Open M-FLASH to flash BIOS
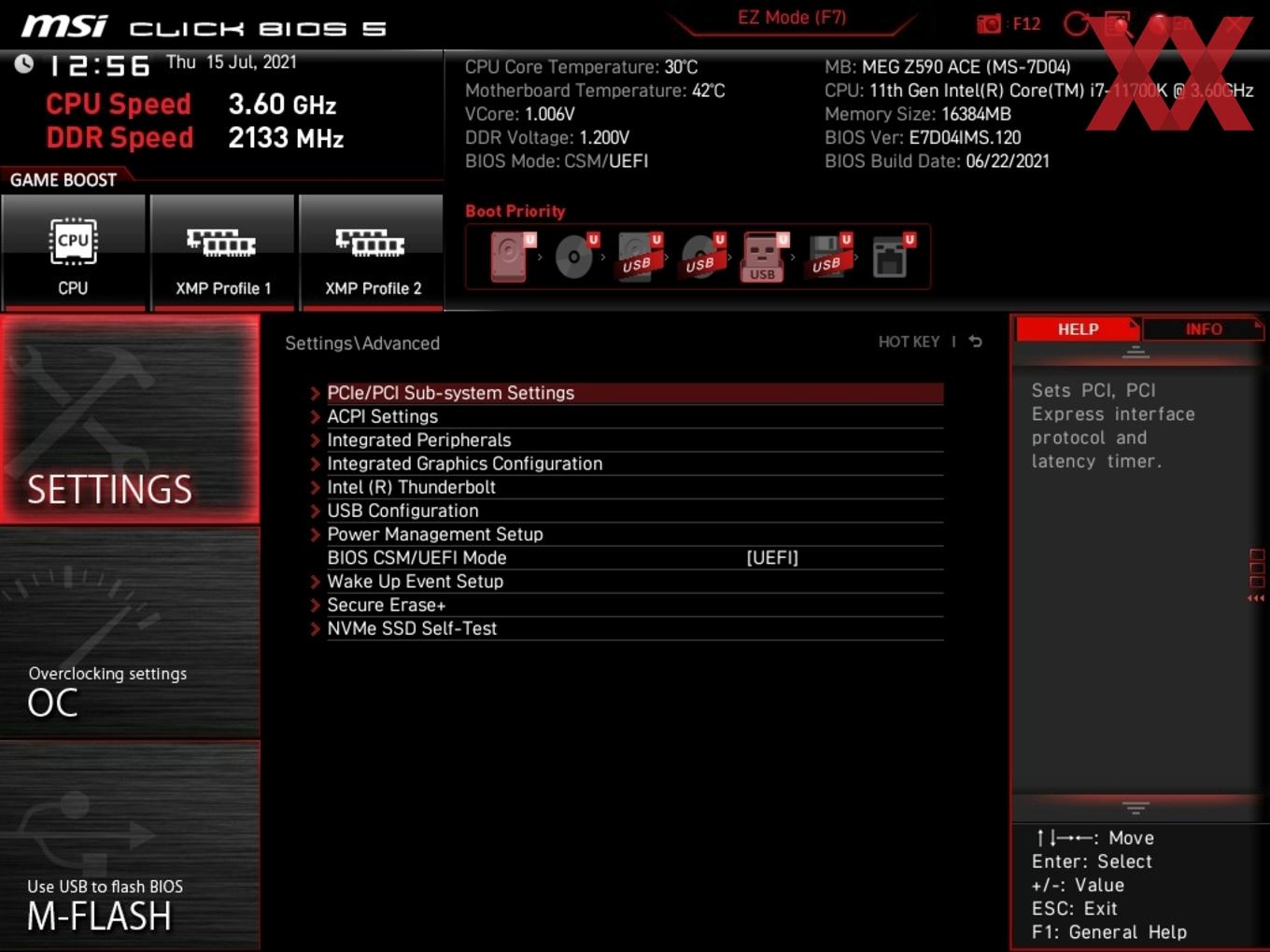The height and width of the screenshot is (952, 1270). pyautogui.click(x=130, y=846)
